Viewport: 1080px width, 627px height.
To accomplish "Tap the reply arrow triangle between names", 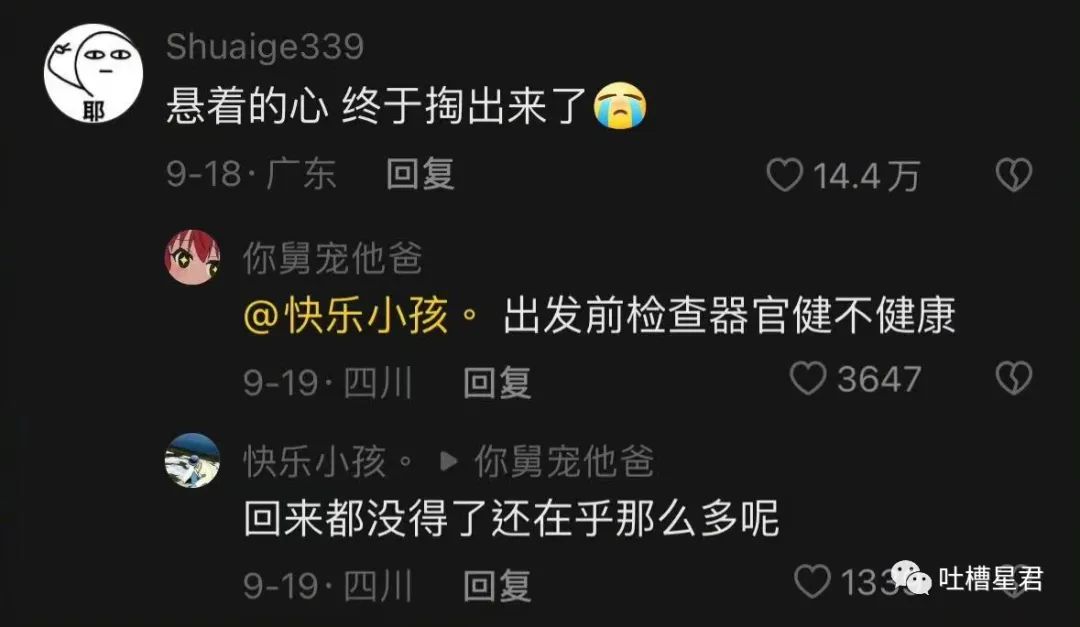I will pos(448,461).
